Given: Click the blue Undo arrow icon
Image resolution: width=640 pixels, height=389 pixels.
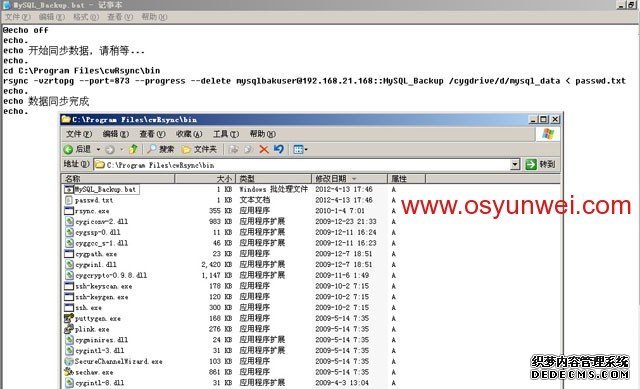Looking at the screenshot, I should point(279,149).
